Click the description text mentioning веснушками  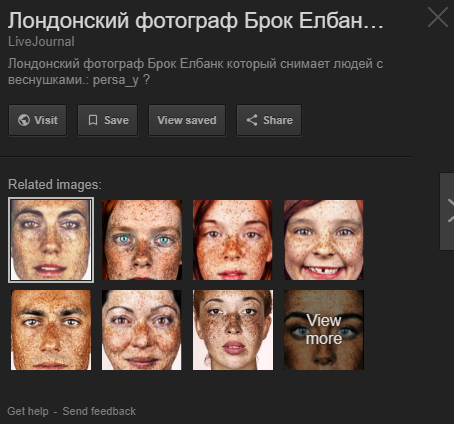pos(195,72)
